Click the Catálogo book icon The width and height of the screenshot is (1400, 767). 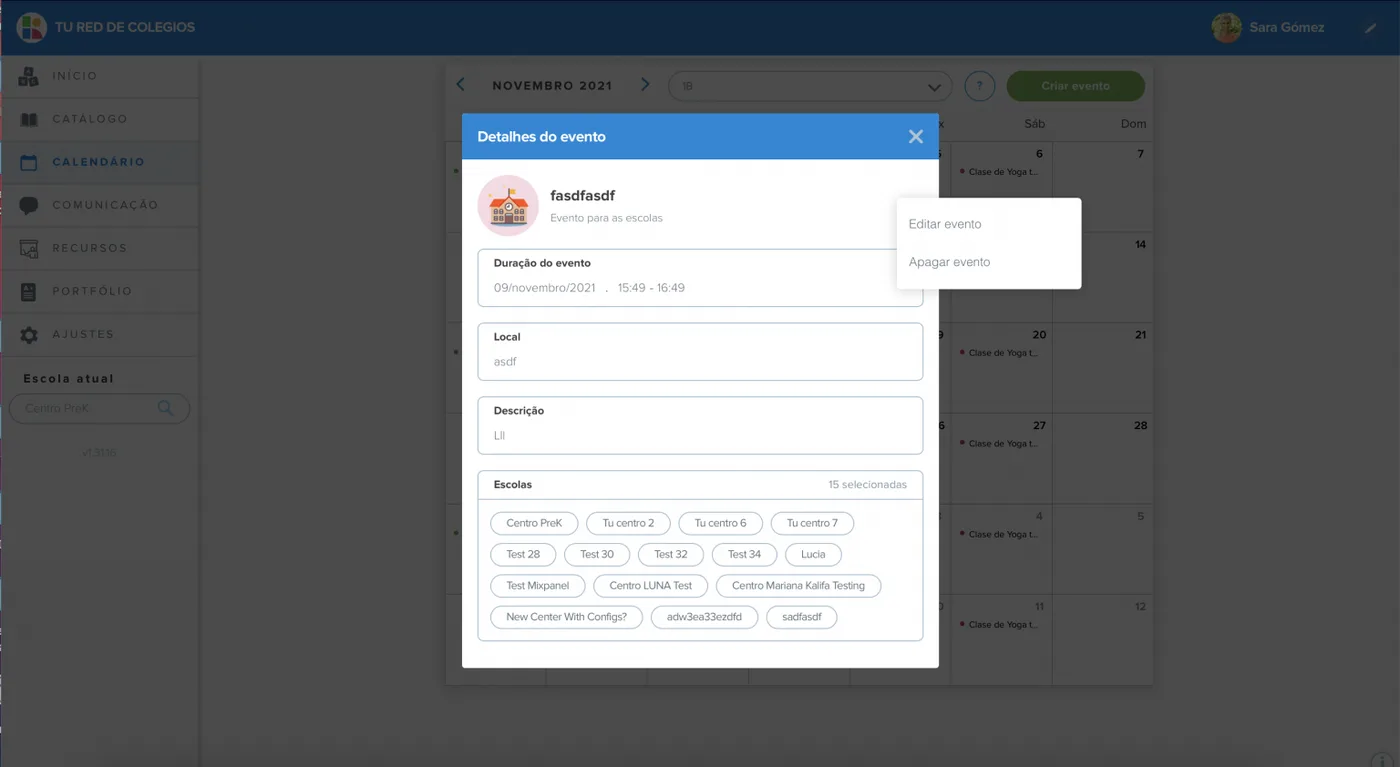click(29, 119)
